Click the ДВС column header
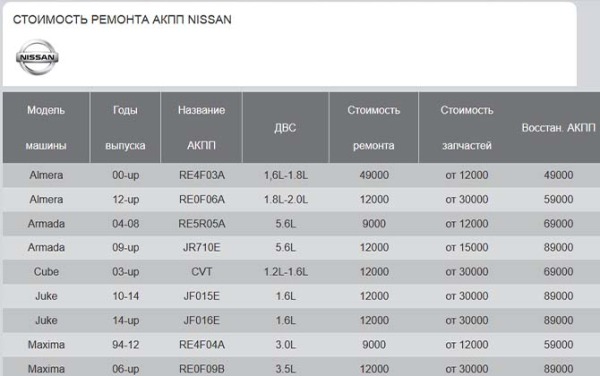The image size is (600, 376). pyautogui.click(x=285, y=127)
